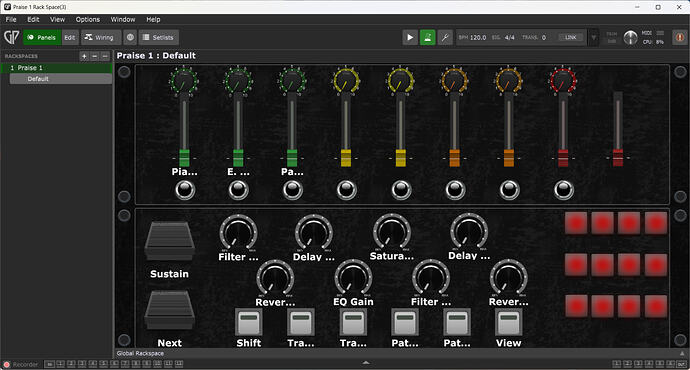Open the Edit menu
The width and height of the screenshot is (690, 370).
[x=33, y=19]
